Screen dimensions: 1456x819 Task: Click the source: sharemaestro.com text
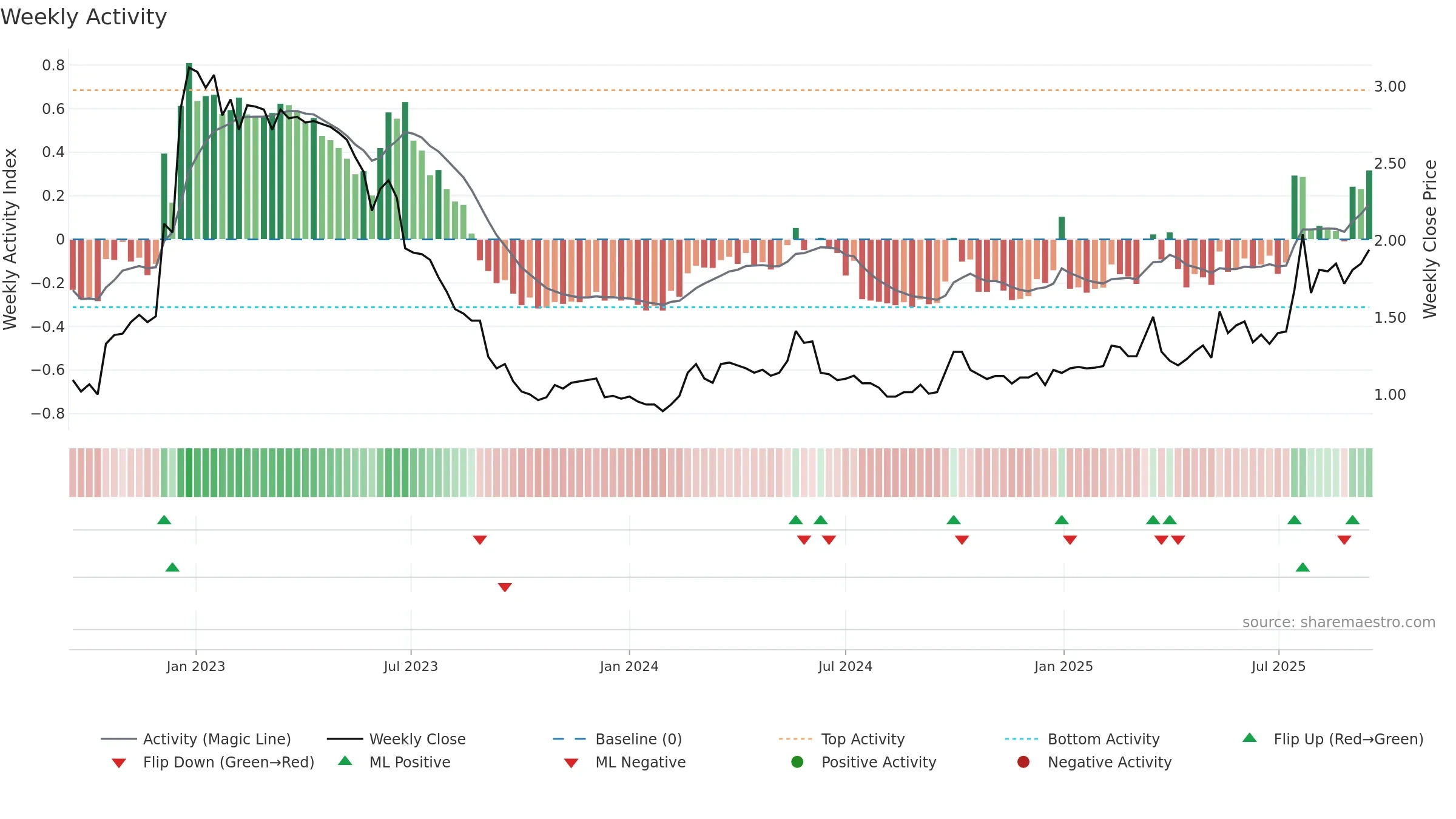pos(1339,622)
